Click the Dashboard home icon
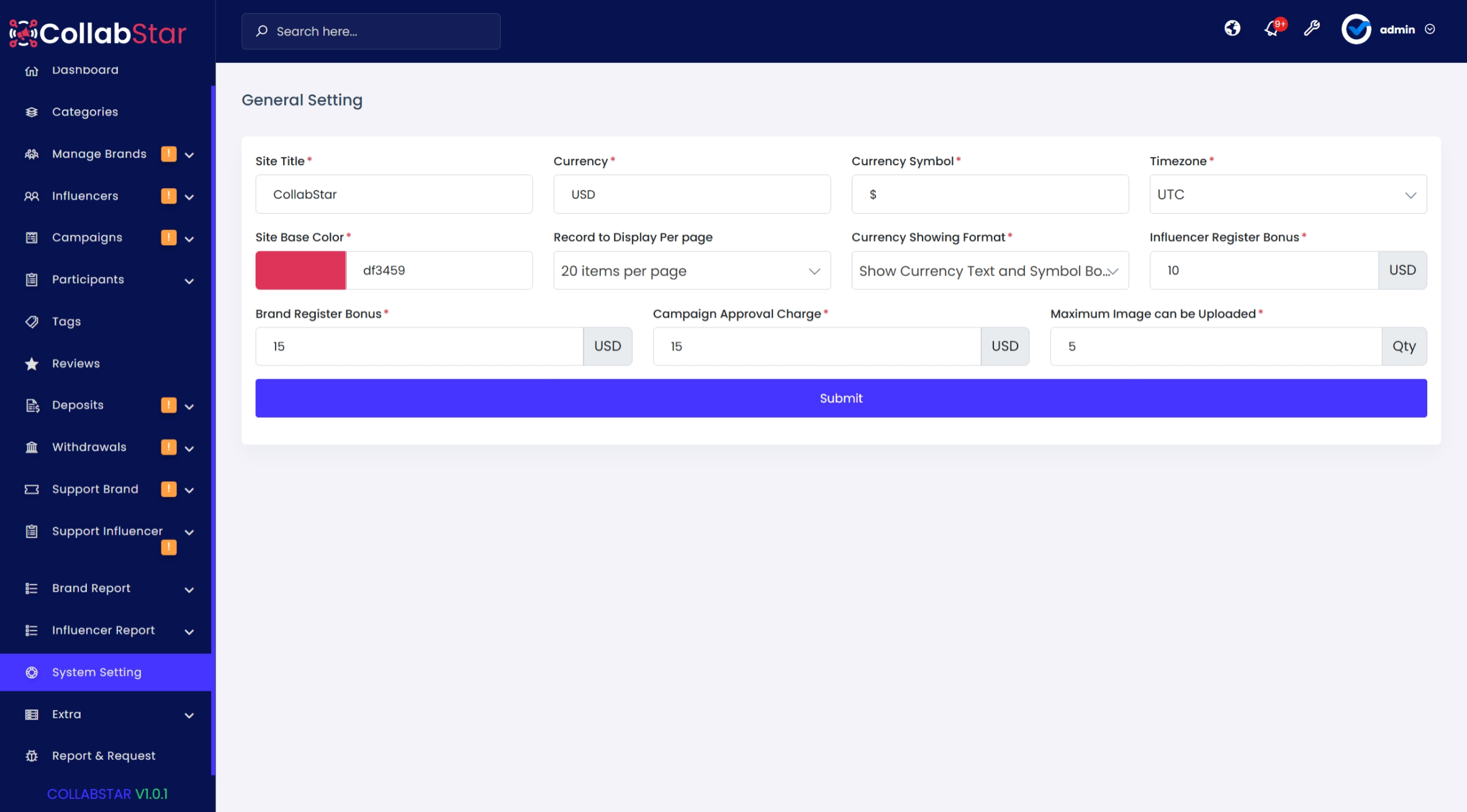Viewport: 1467px width, 812px height. (x=32, y=70)
